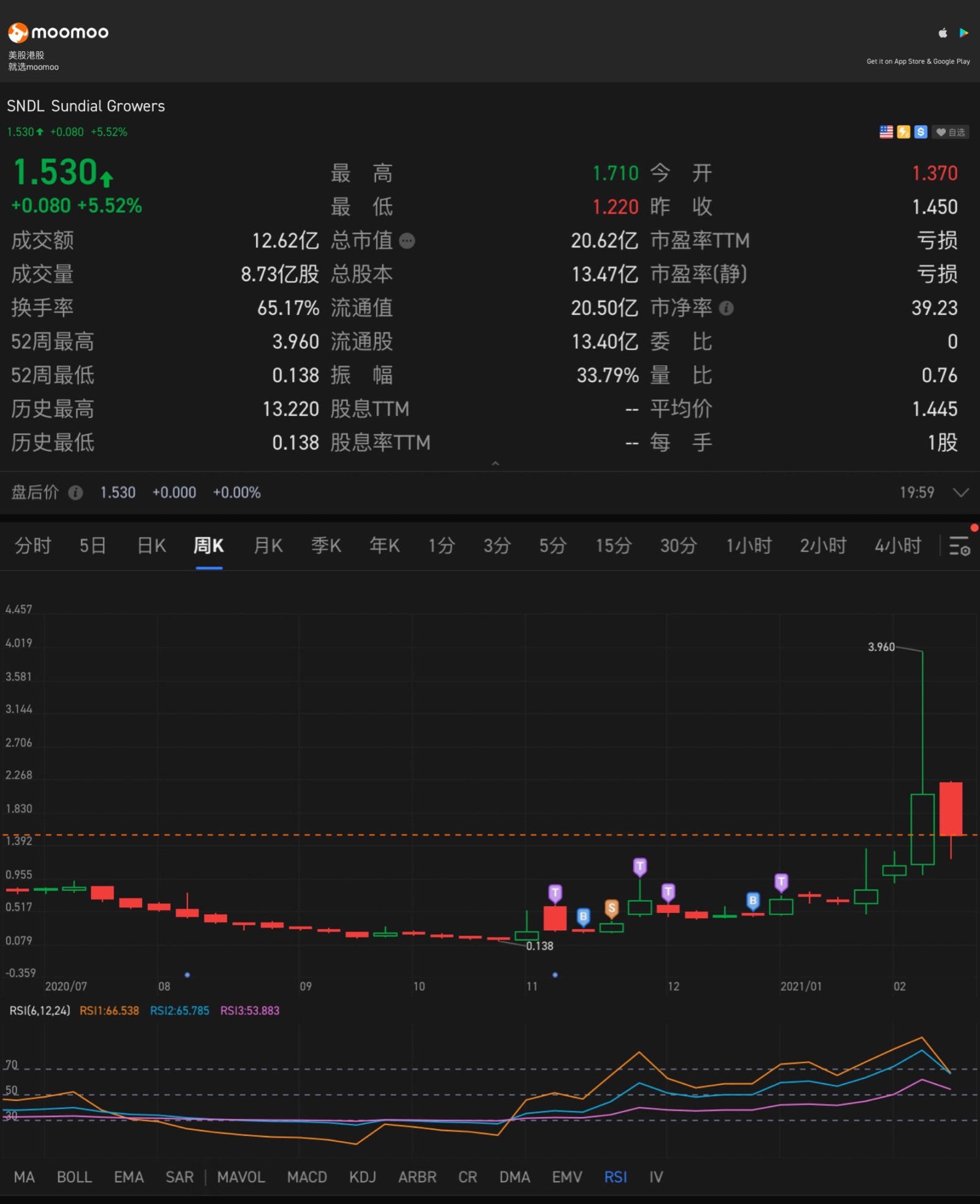Switch to the 月K chart tab
Screen dimensions: 980x1204
pyautogui.click(x=268, y=545)
